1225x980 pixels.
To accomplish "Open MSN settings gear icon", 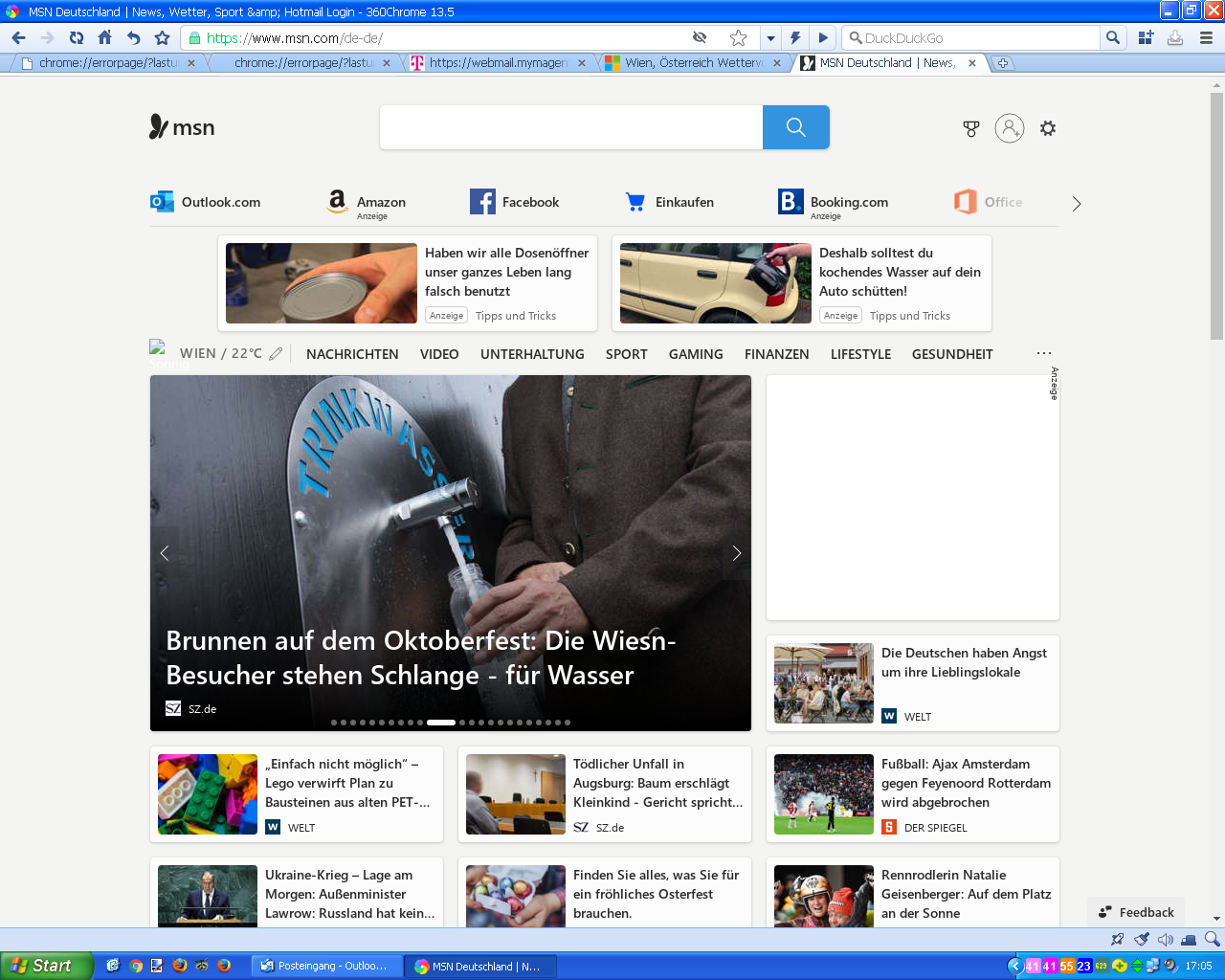I will (x=1048, y=128).
